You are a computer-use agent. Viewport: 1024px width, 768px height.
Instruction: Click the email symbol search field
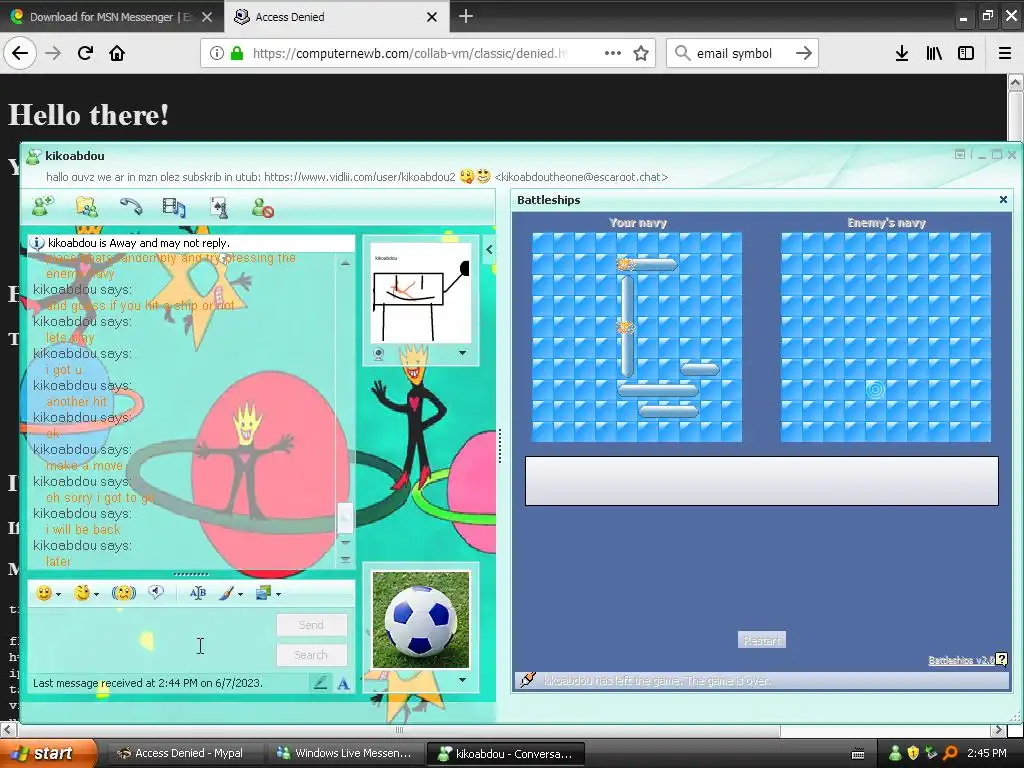point(734,54)
